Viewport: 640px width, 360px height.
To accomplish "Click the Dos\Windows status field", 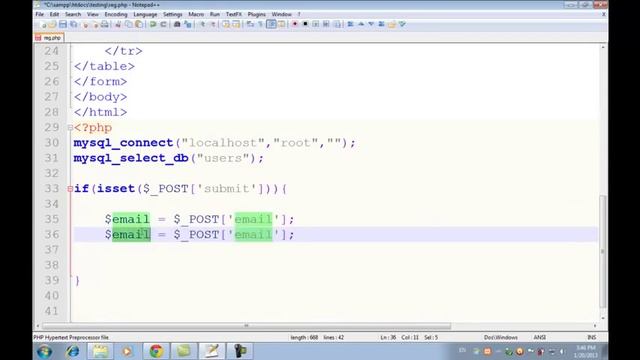I will pyautogui.click(x=501, y=338).
